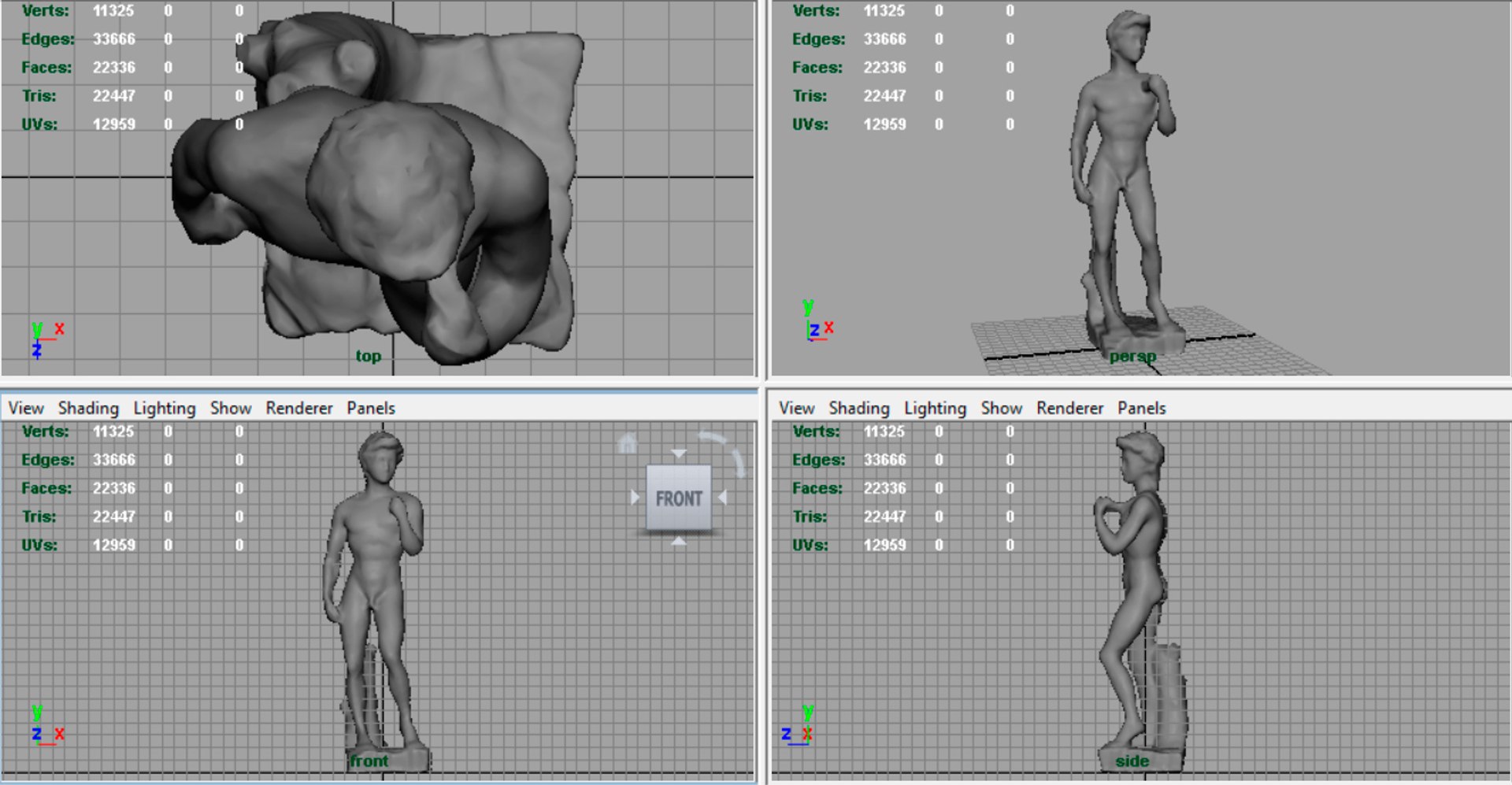This screenshot has height=785, width=1512.
Task: Open the Renderer menu in the front panel
Action: point(299,408)
